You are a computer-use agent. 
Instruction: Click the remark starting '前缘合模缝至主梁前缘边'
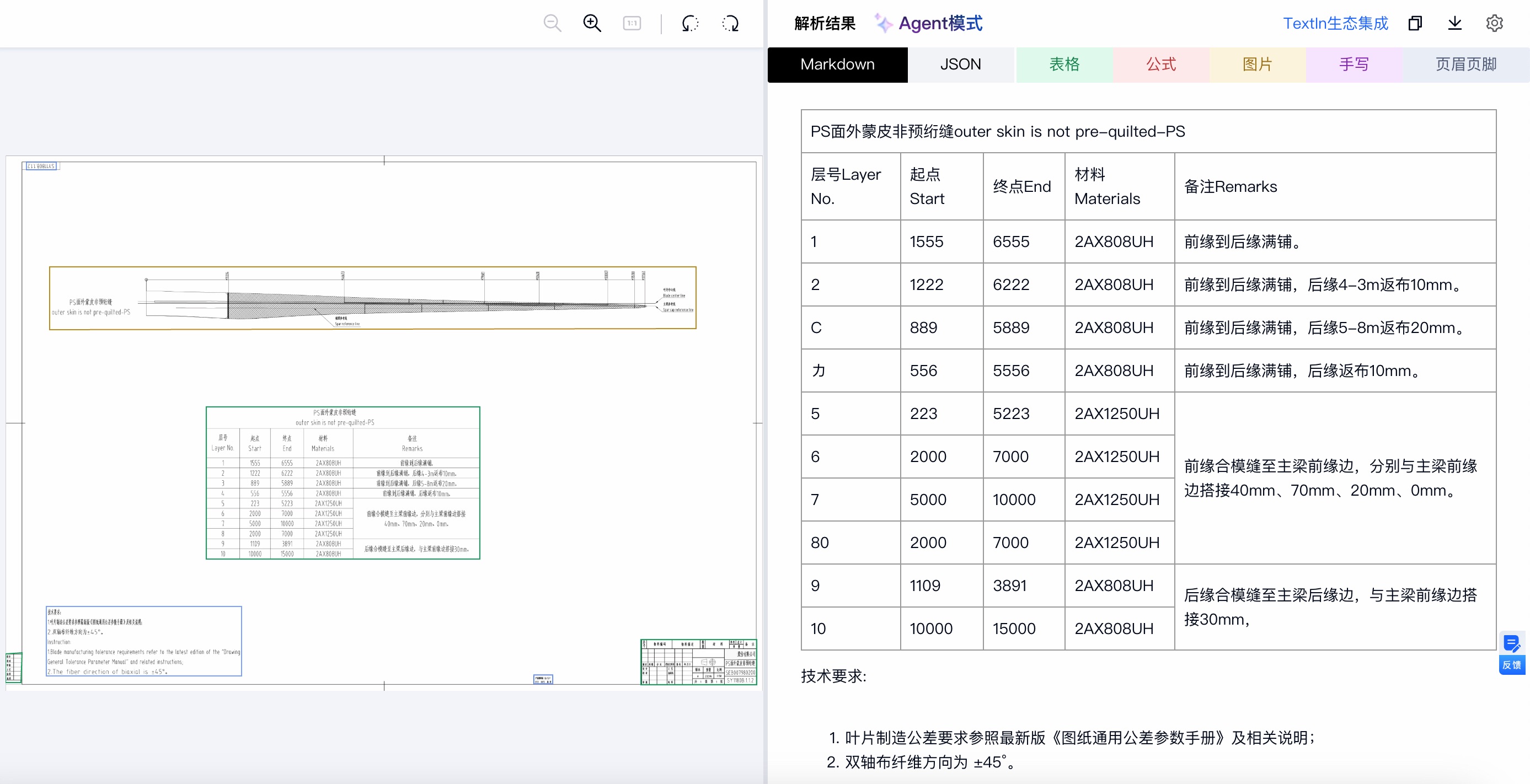pos(1330,479)
